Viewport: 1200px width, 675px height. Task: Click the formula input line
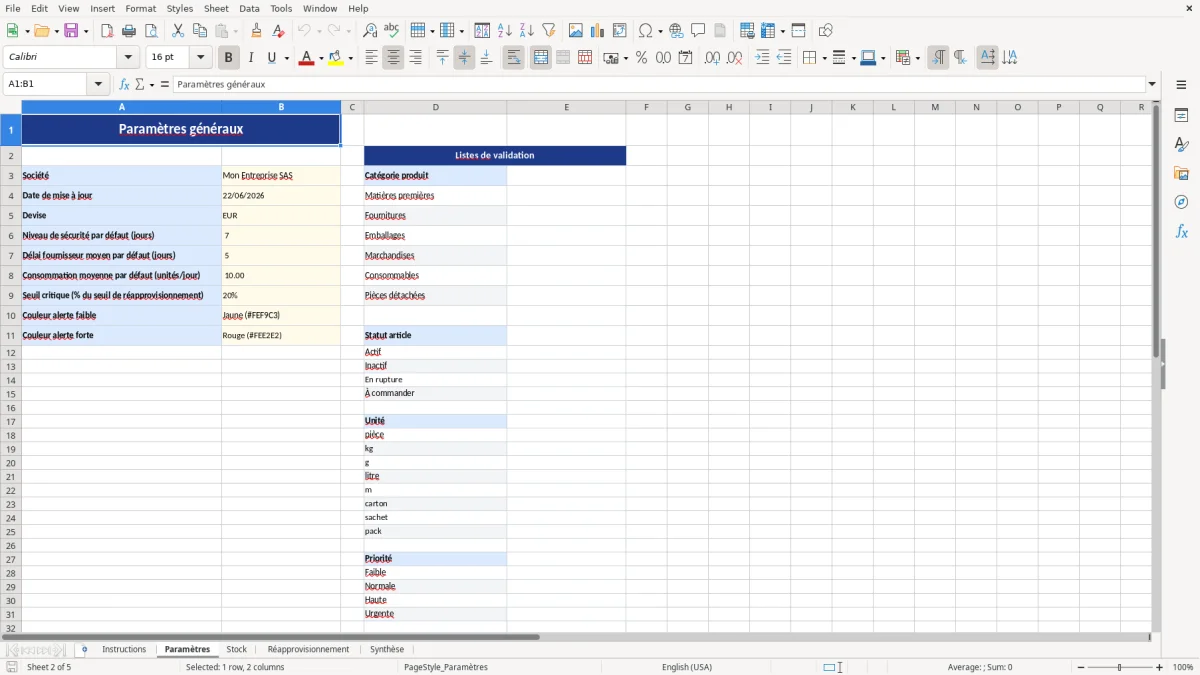(x=659, y=85)
